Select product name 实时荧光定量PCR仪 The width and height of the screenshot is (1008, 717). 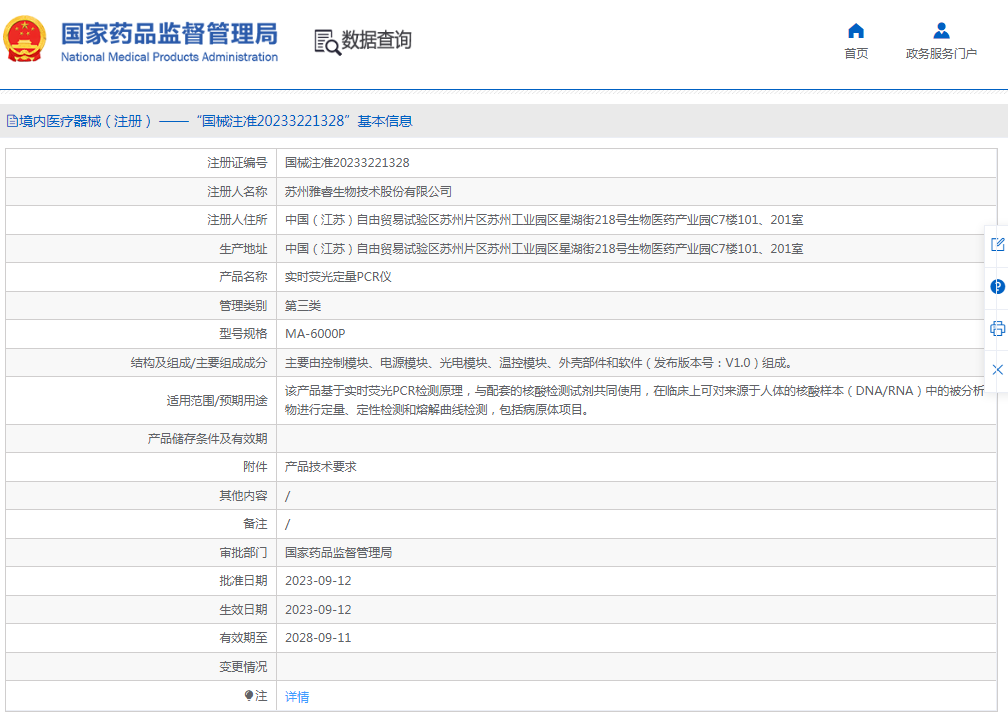click(x=338, y=277)
